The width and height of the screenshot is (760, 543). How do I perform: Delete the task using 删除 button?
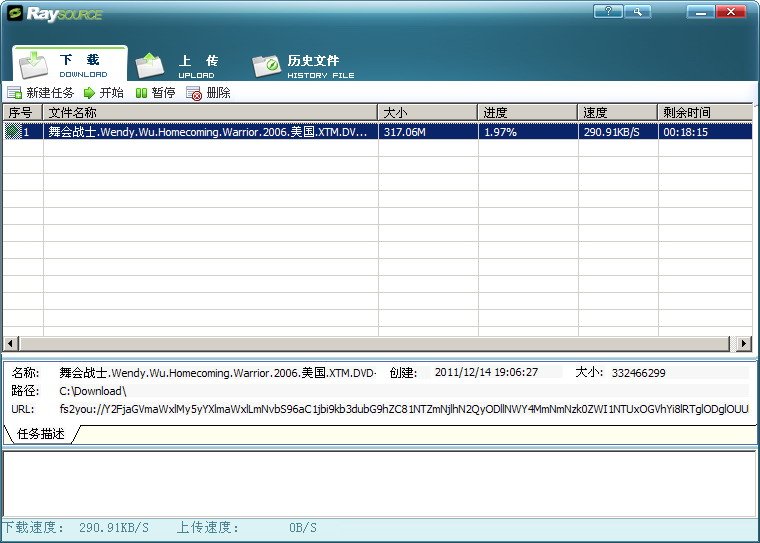point(208,93)
